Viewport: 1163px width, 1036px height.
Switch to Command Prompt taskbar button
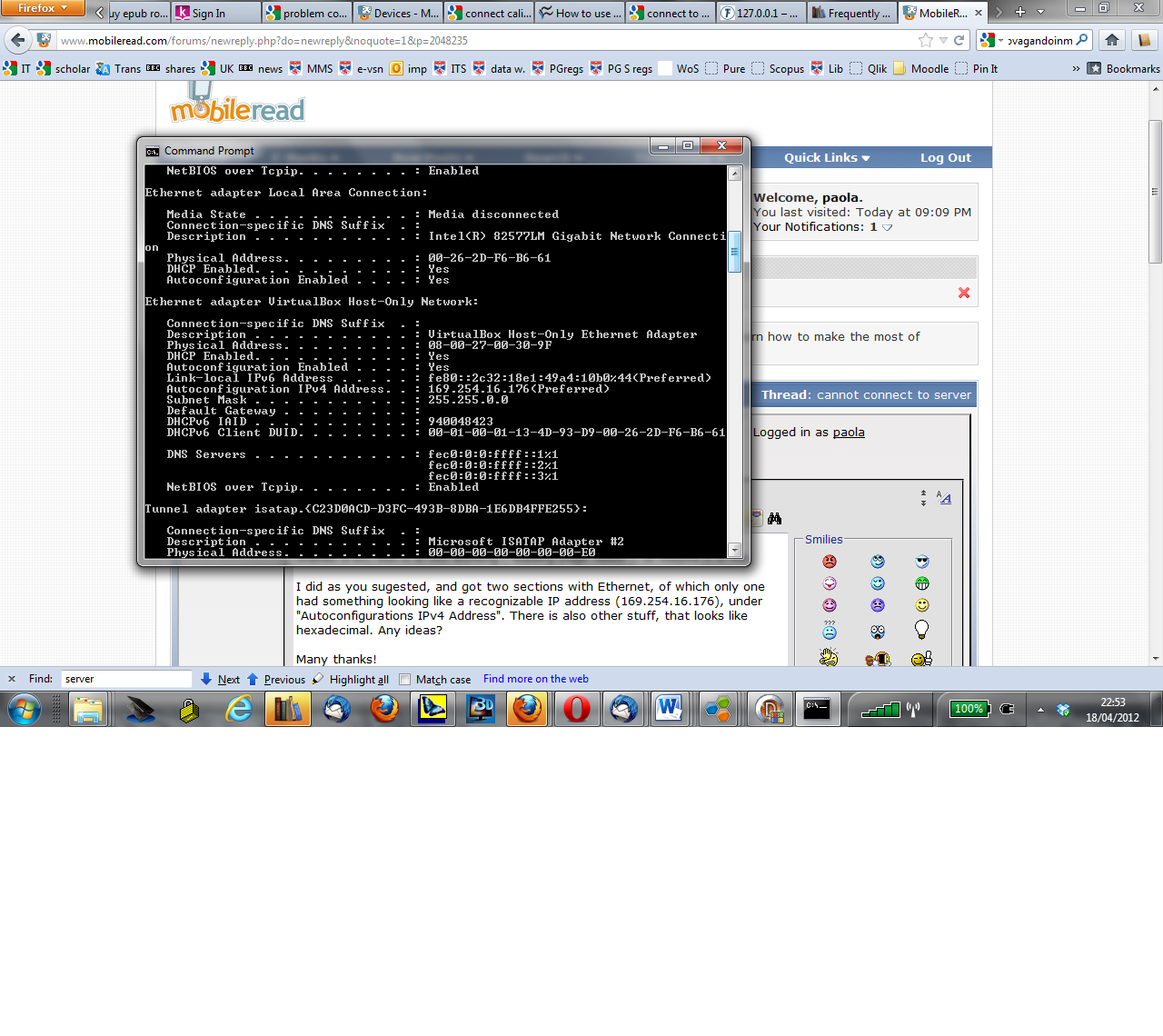pyautogui.click(x=817, y=709)
